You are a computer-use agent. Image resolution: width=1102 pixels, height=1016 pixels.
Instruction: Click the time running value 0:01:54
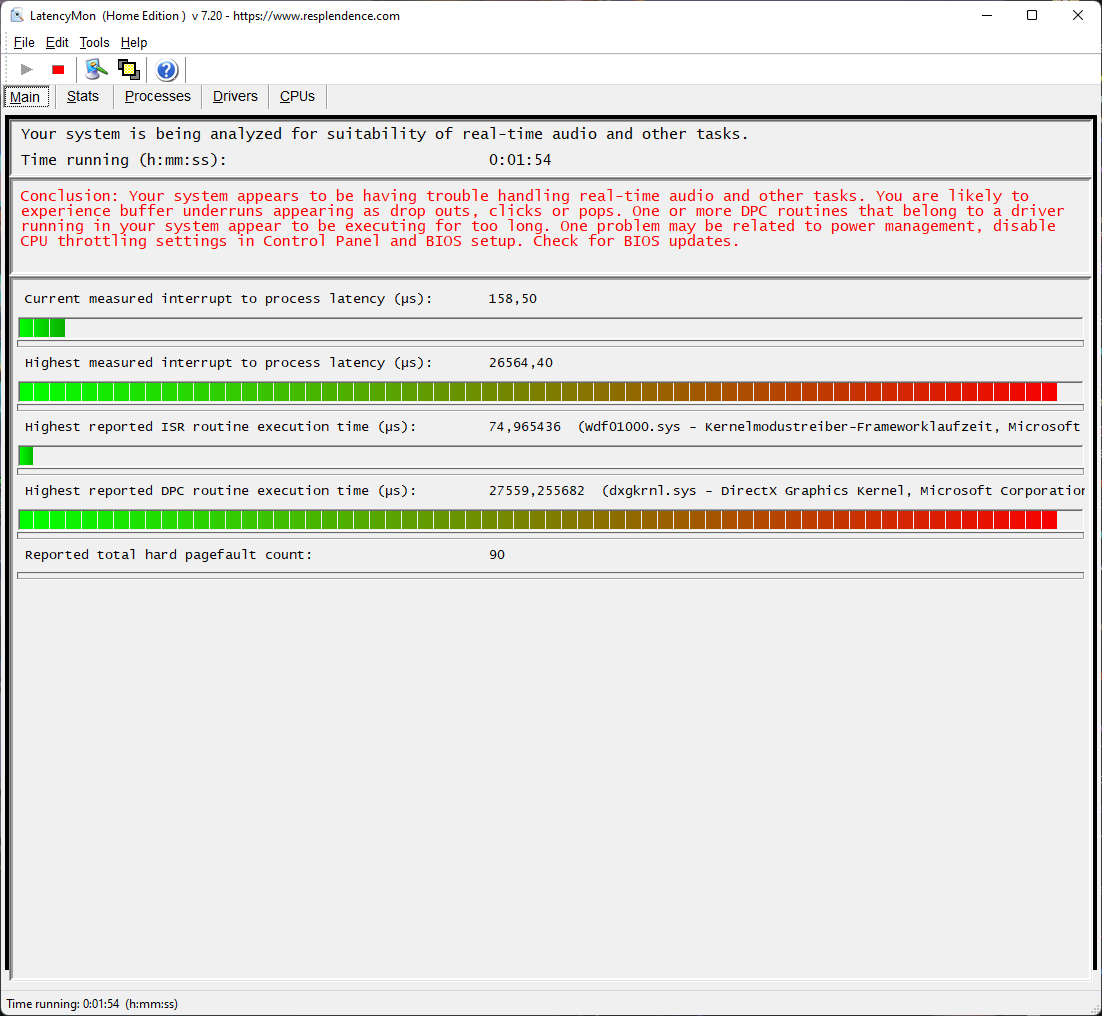(x=520, y=159)
